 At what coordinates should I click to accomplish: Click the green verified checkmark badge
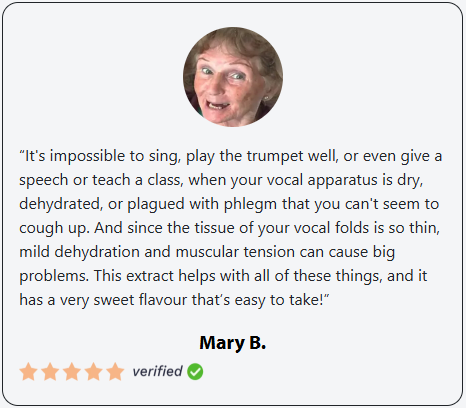(195, 372)
